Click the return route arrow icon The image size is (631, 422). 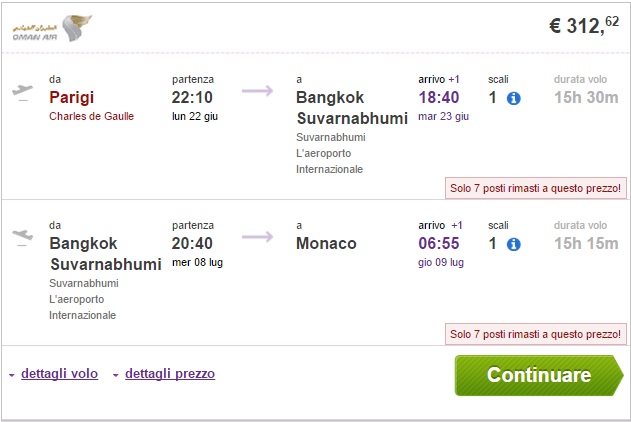[257, 237]
